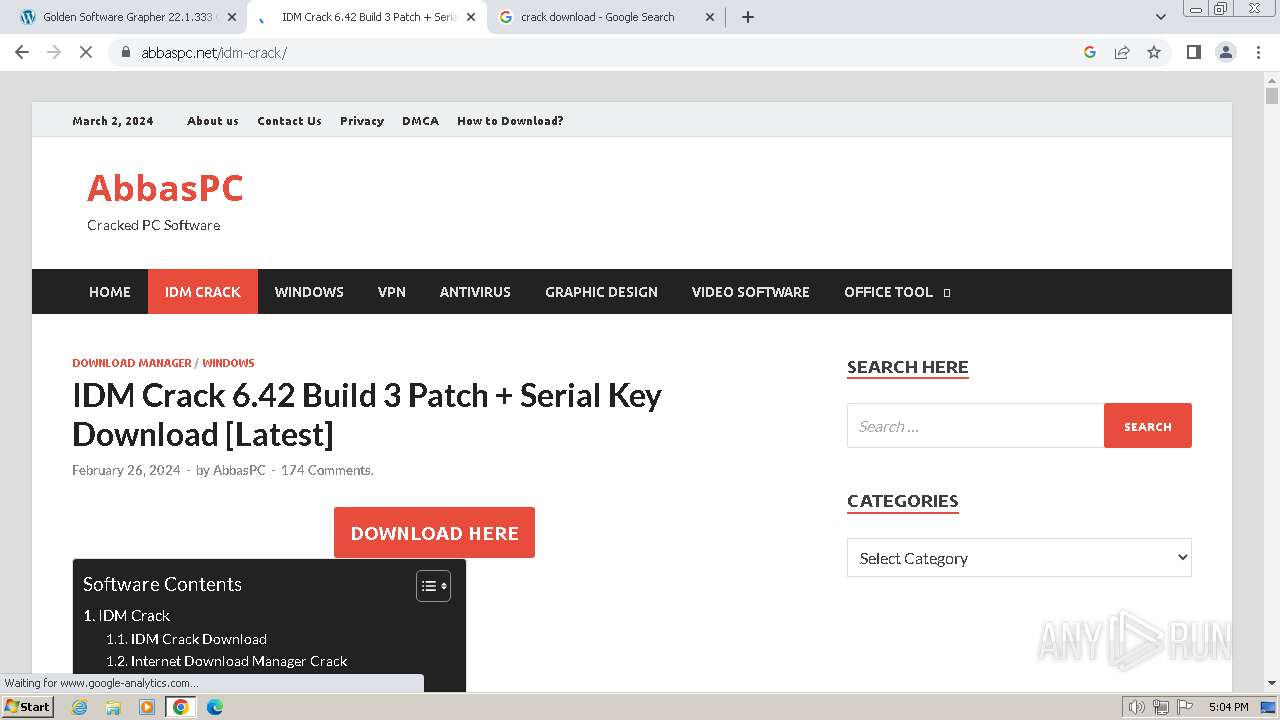Open the Action Center flag icon
The height and width of the screenshot is (720, 1280).
tap(1184, 707)
